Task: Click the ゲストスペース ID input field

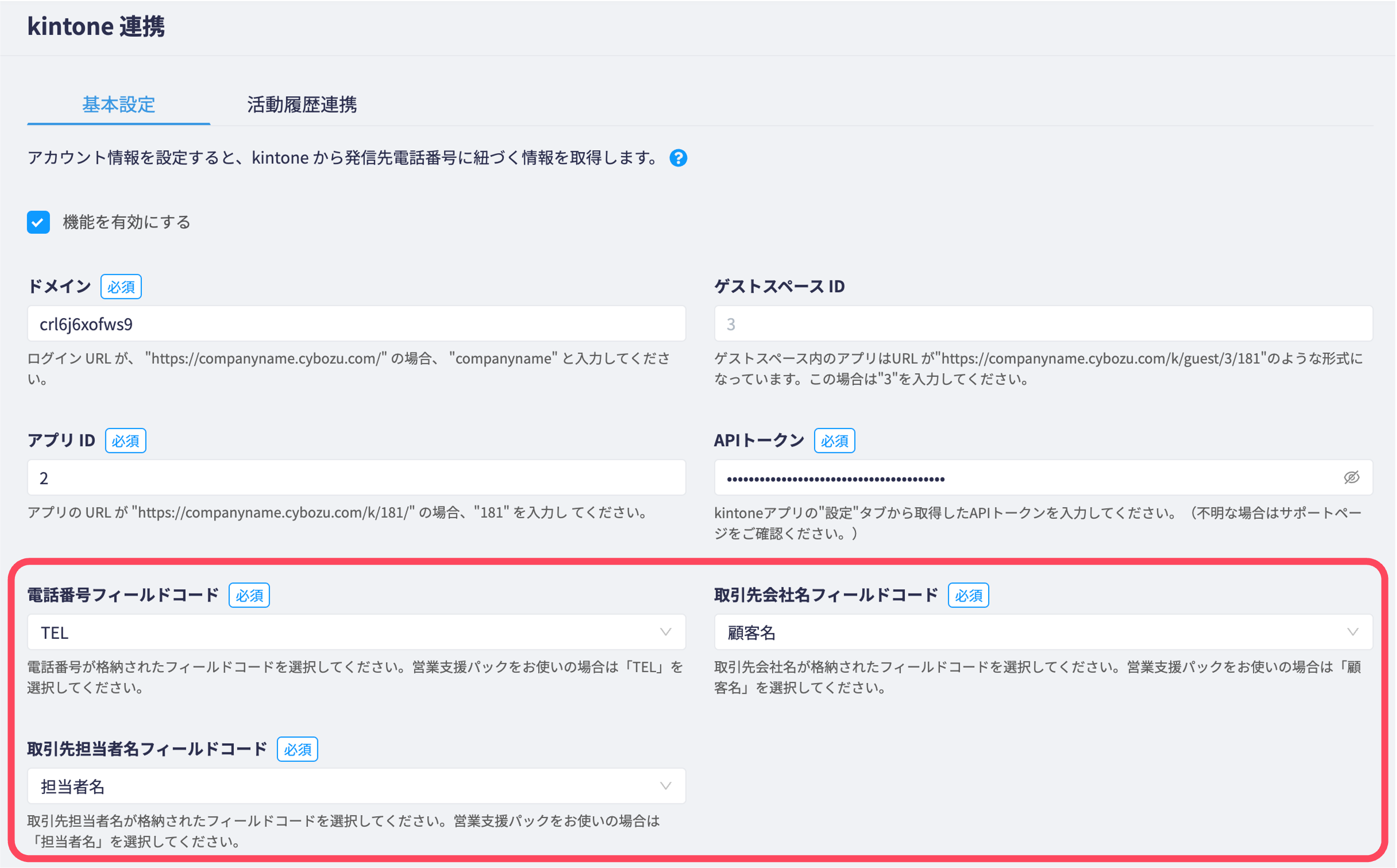Action: coord(1043,324)
